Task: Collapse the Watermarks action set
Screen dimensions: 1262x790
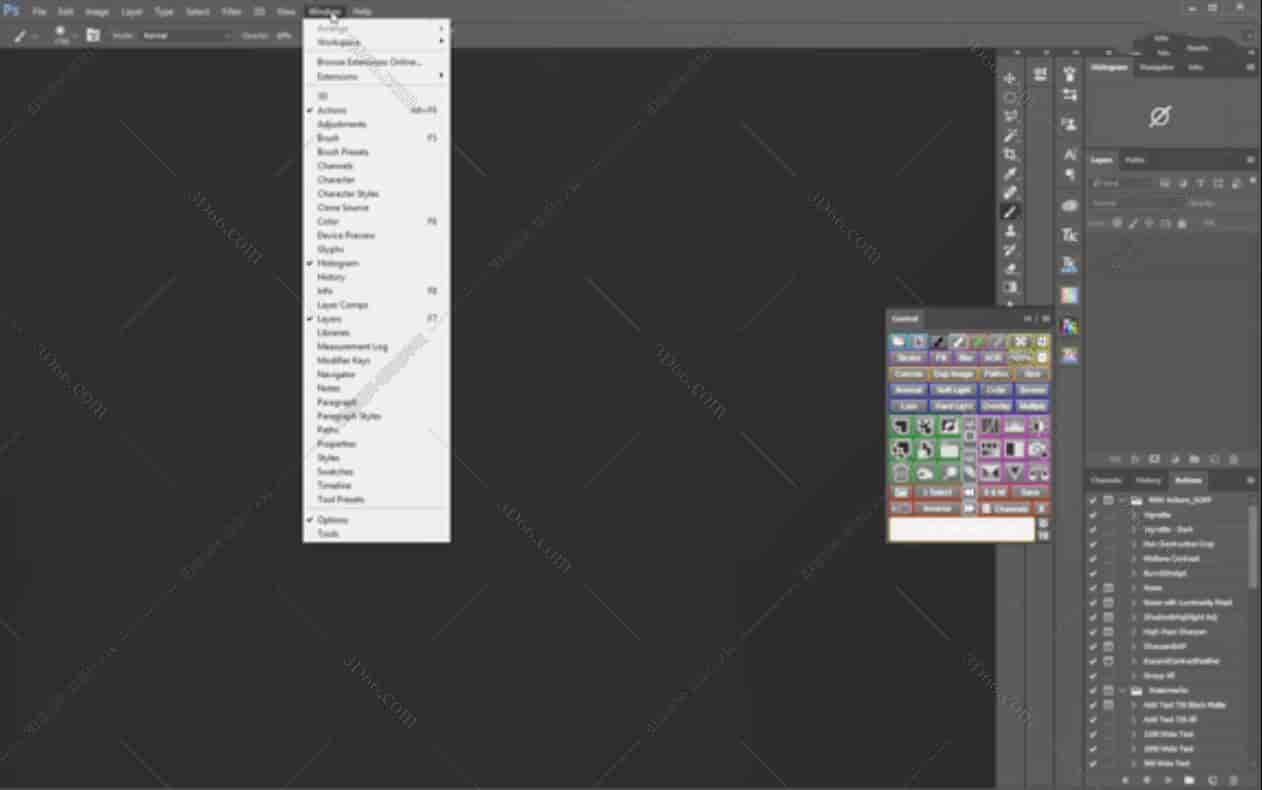Action: (x=1122, y=690)
